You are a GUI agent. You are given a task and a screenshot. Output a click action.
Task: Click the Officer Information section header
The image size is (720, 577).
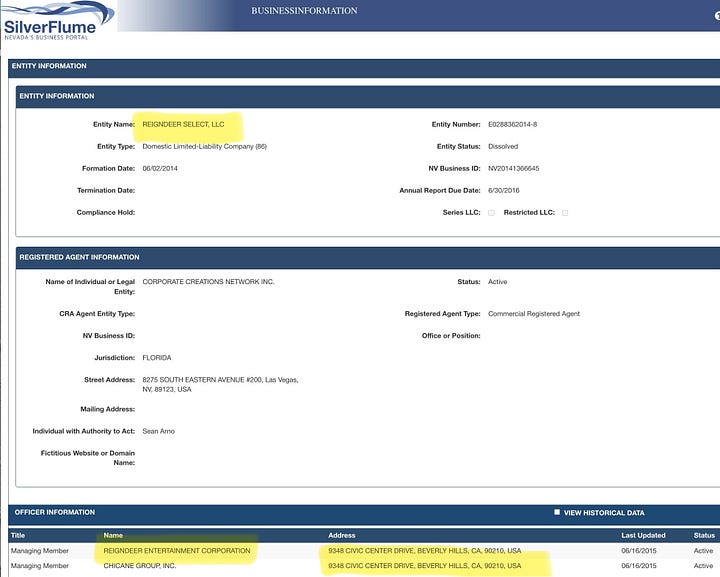(55, 512)
